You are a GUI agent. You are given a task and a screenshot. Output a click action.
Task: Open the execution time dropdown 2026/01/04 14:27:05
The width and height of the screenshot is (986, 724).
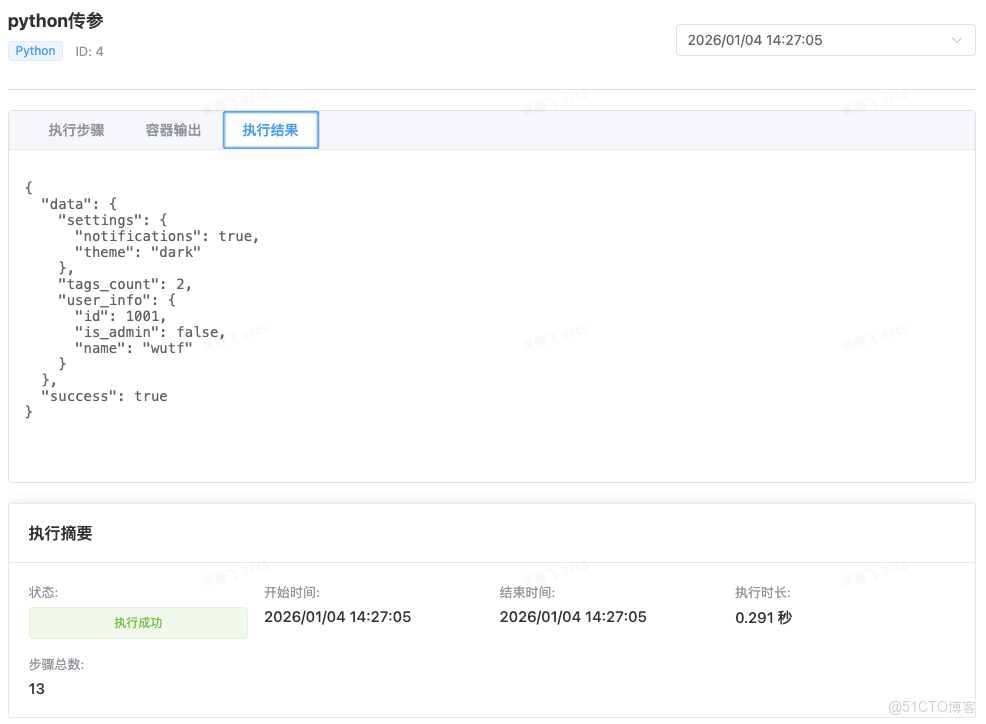tap(825, 40)
